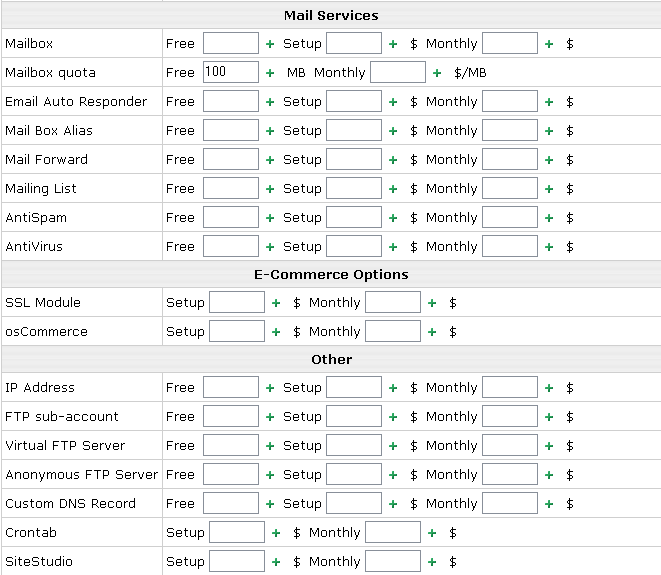The height and width of the screenshot is (575, 661).
Task: Click plus icon next to AntiSpam Setup field
Action: [393, 218]
